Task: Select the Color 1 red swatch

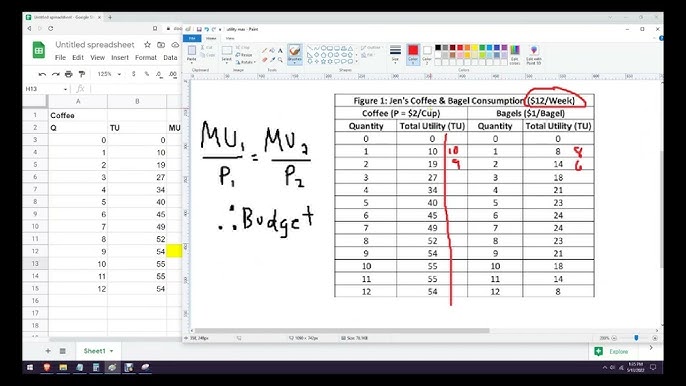Action: [413, 51]
